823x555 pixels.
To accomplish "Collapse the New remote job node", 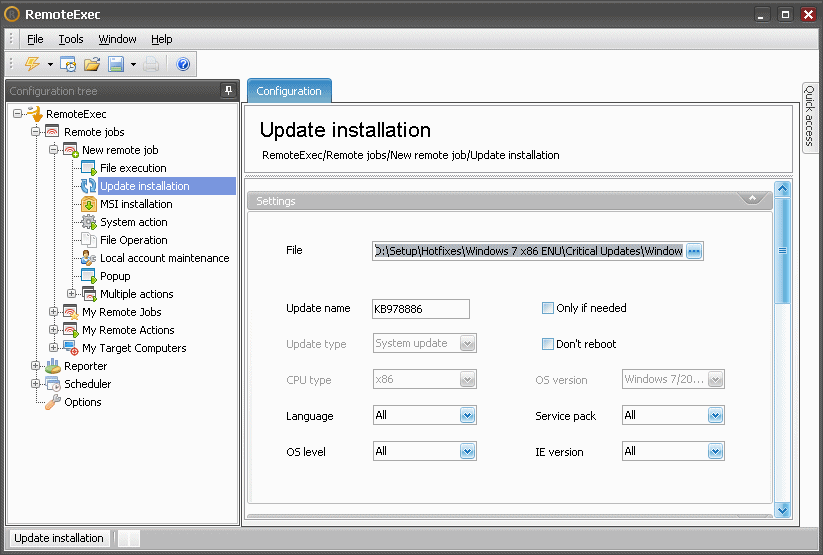I will tap(54, 150).
